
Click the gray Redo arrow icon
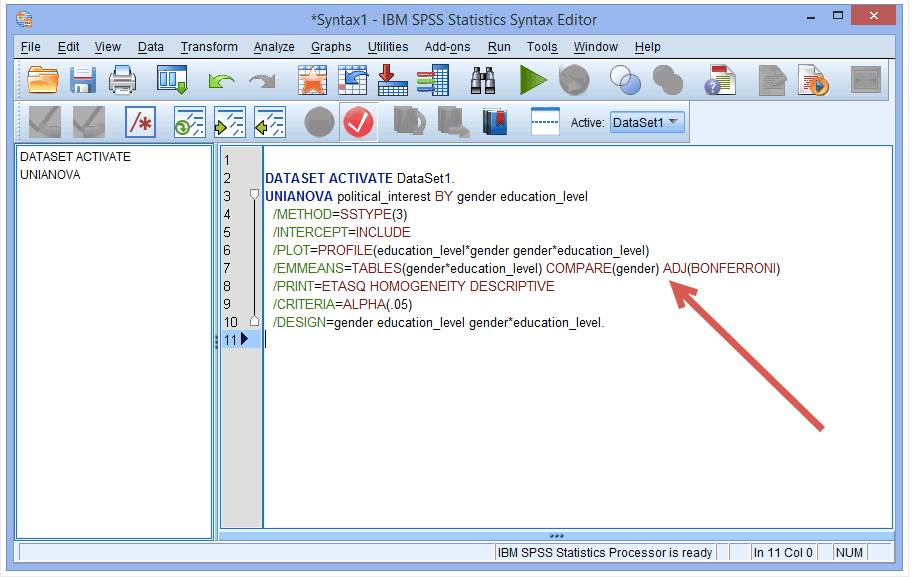262,81
